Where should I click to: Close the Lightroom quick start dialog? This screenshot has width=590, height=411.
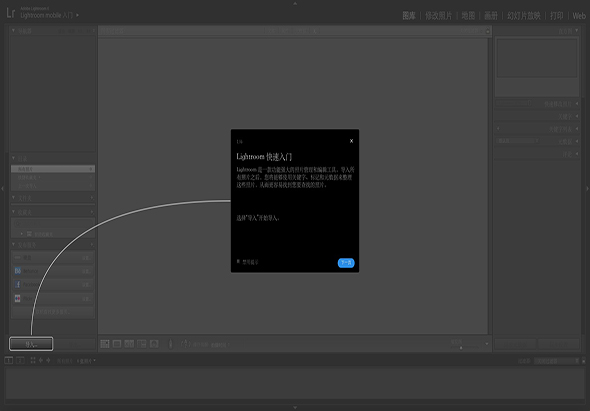(x=351, y=141)
